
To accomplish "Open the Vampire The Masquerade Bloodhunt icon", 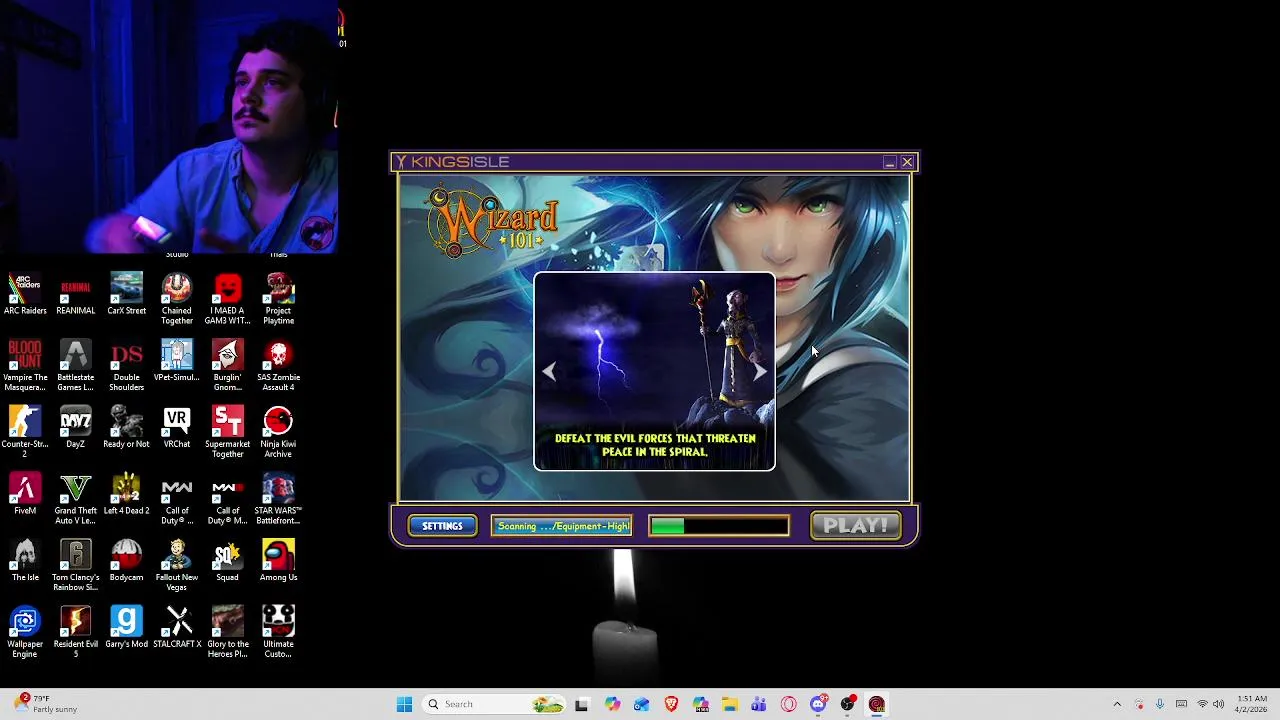I will (25, 366).
